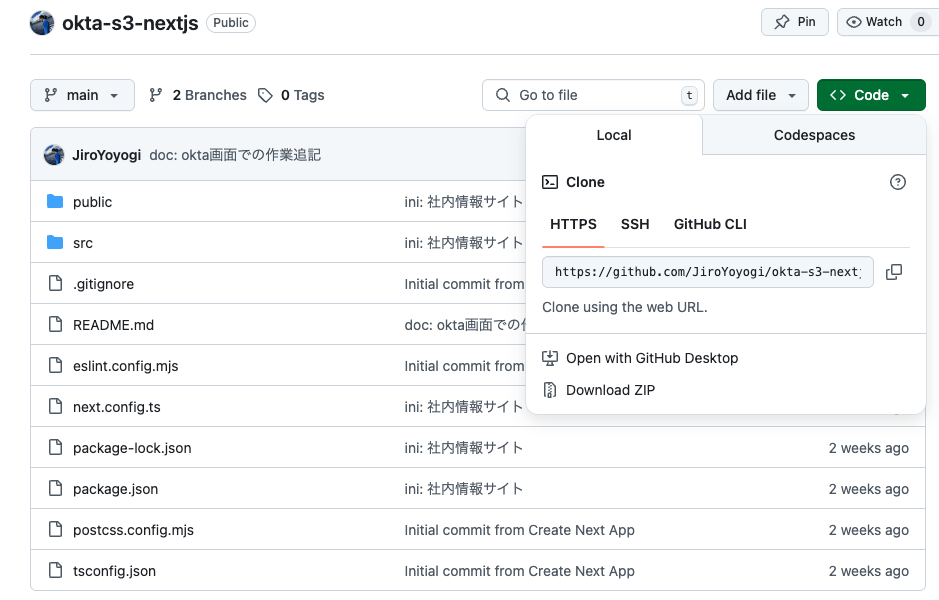Screen dimensions: 939x600
Task: Click '2 weeks ago' in the tsconfig.json row
Action: pyautogui.click(x=868, y=571)
